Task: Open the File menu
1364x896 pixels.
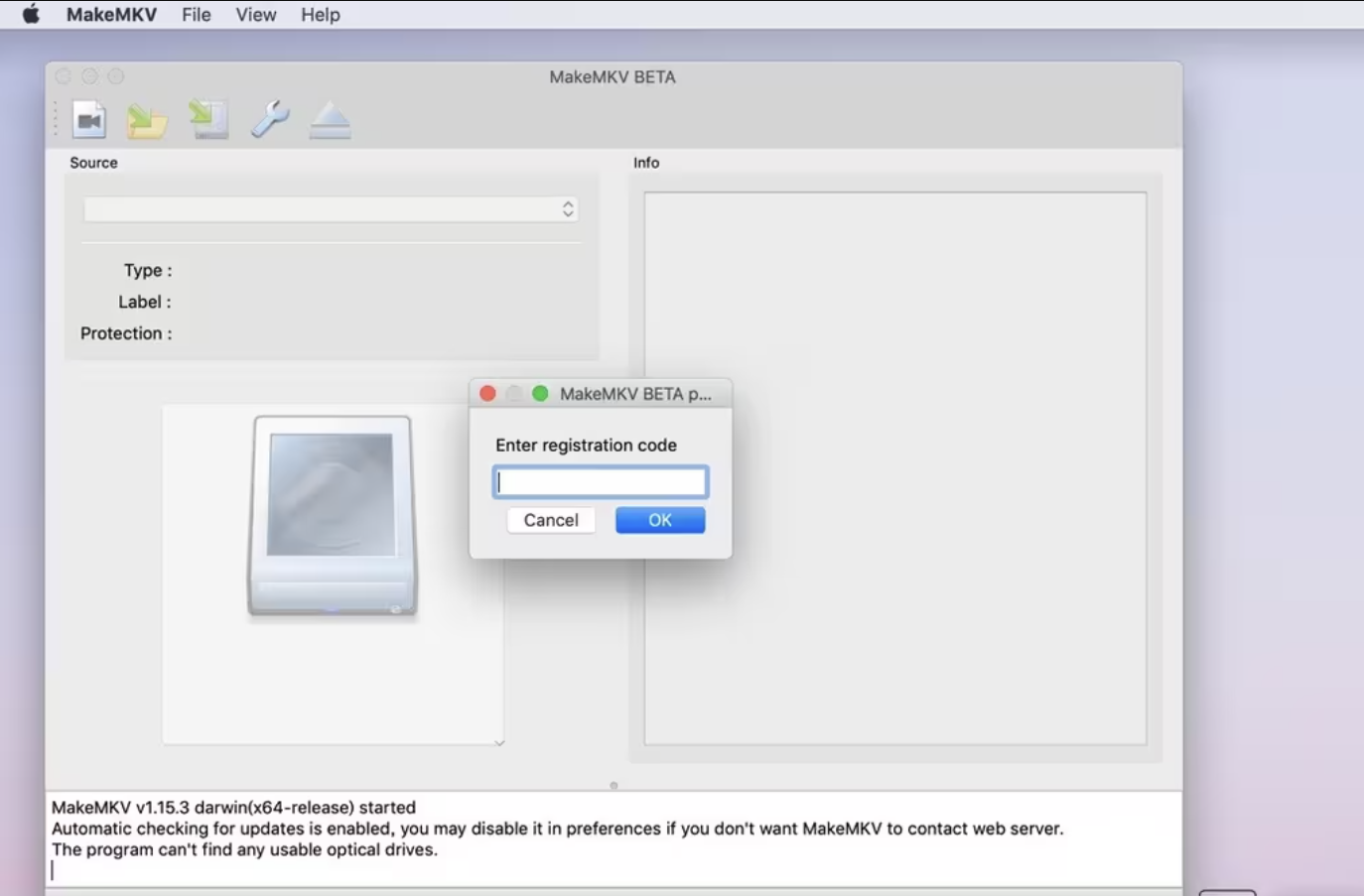Action: [x=197, y=15]
